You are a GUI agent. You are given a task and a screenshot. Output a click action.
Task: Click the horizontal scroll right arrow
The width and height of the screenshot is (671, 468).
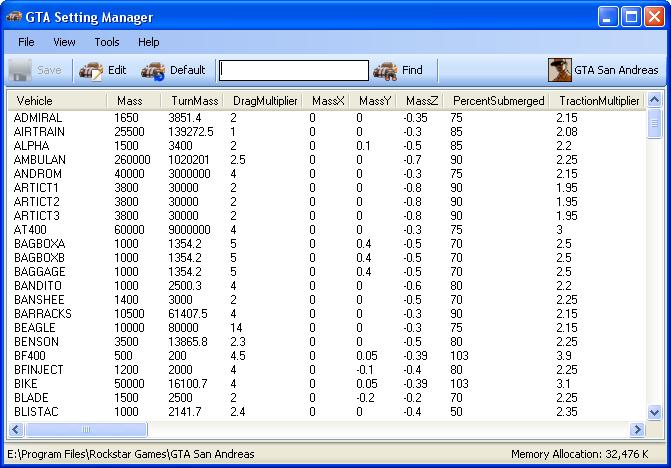(x=637, y=429)
